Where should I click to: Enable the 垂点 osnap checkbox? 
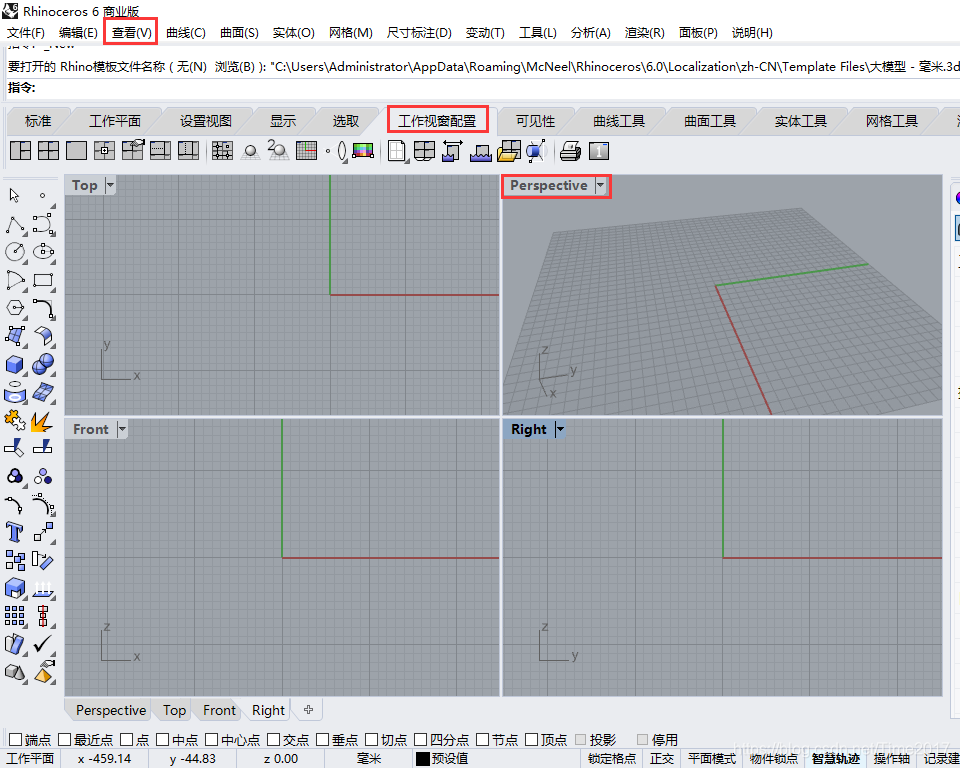322,739
